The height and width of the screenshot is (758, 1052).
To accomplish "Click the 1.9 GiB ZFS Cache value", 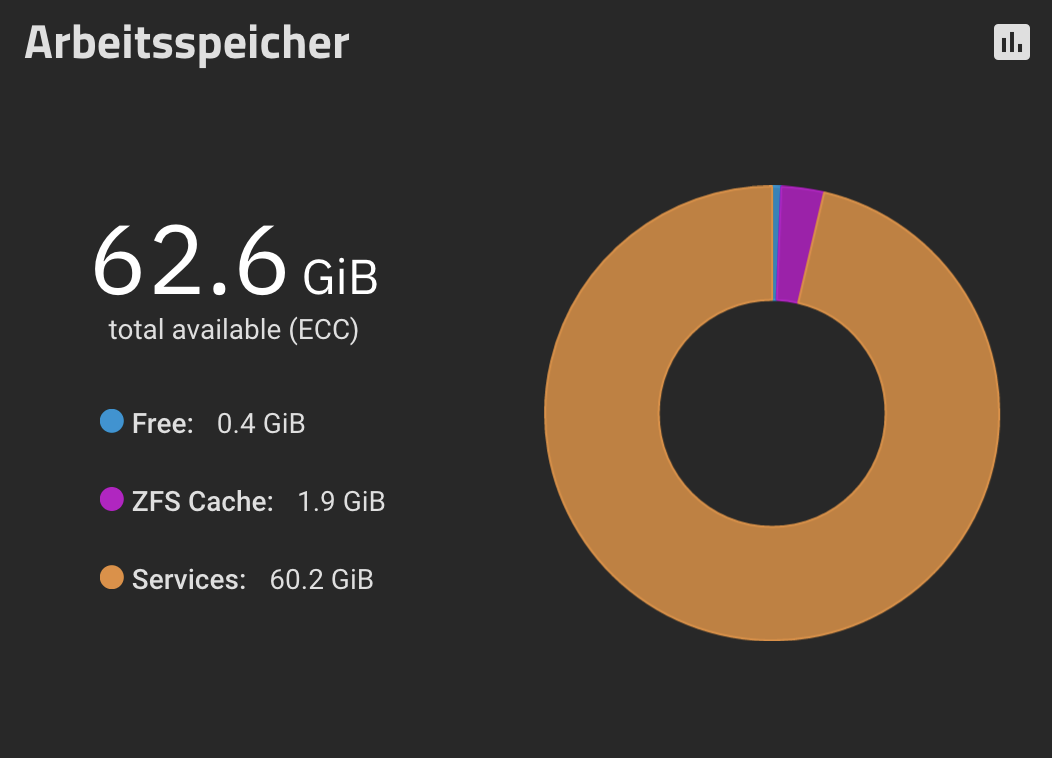I will tap(341, 501).
